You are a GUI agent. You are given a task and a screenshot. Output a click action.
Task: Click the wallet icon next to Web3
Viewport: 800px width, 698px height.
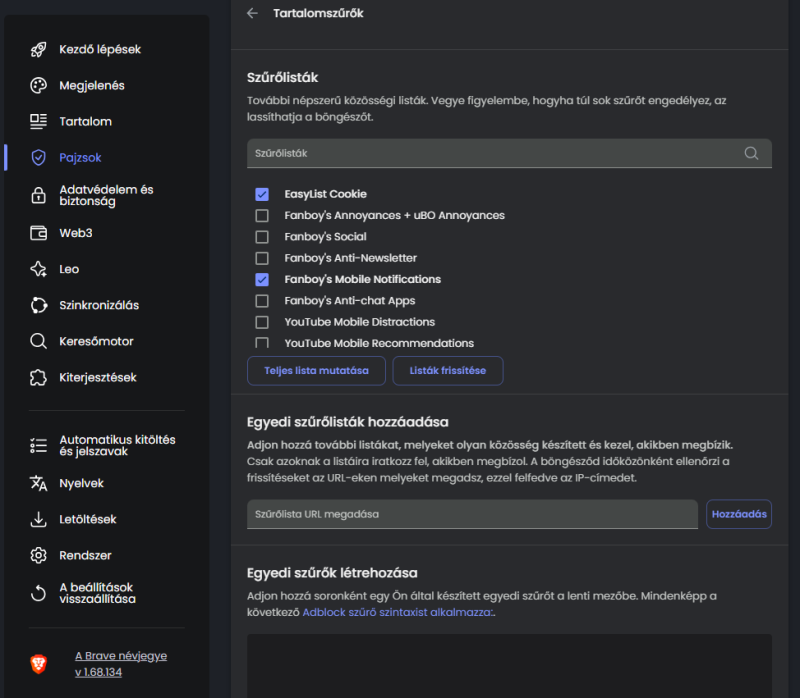[38, 233]
